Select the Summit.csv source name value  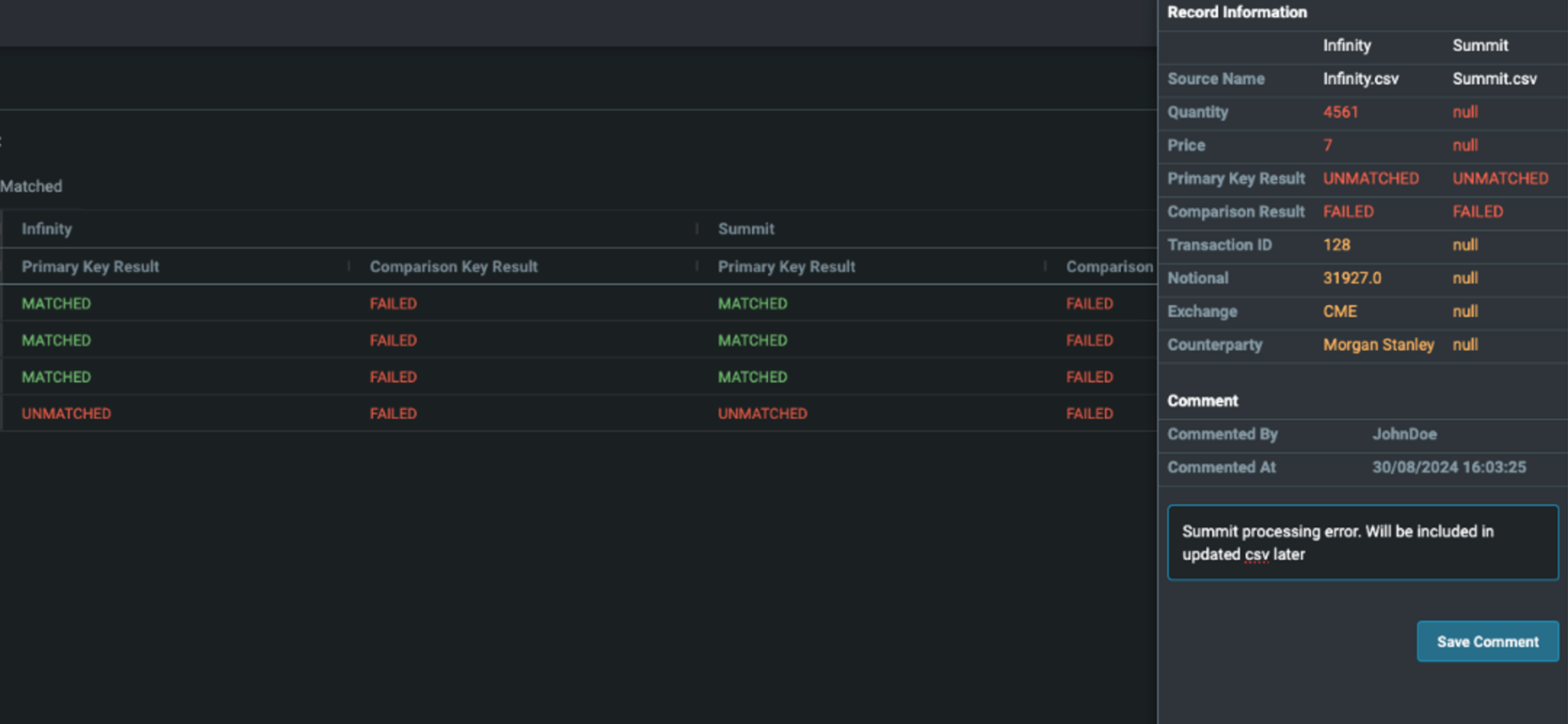coord(1494,79)
